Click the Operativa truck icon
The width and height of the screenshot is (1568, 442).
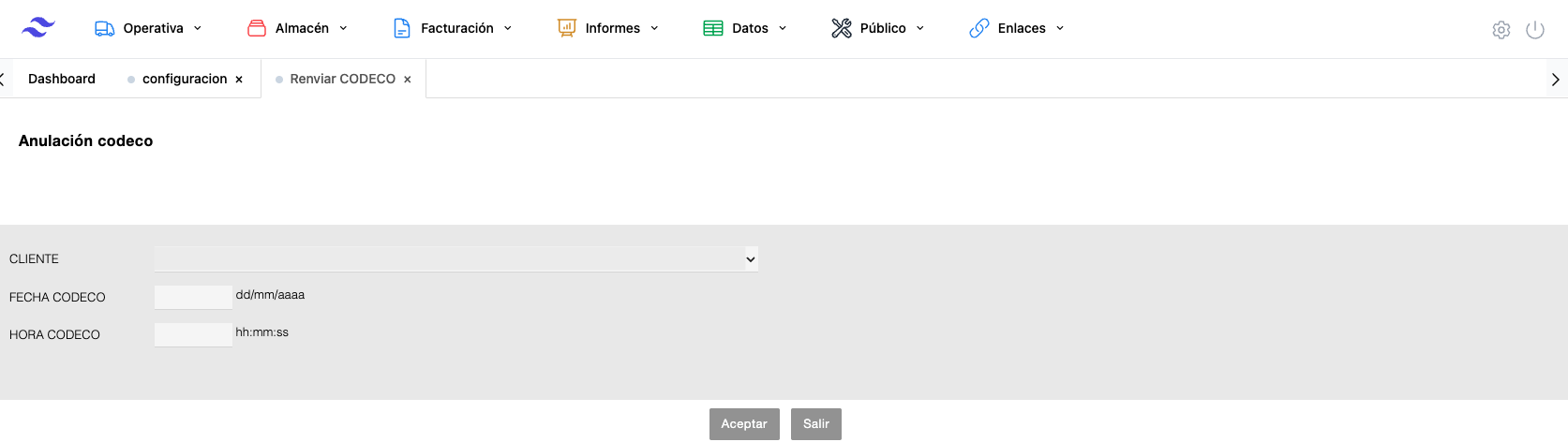coord(104,28)
